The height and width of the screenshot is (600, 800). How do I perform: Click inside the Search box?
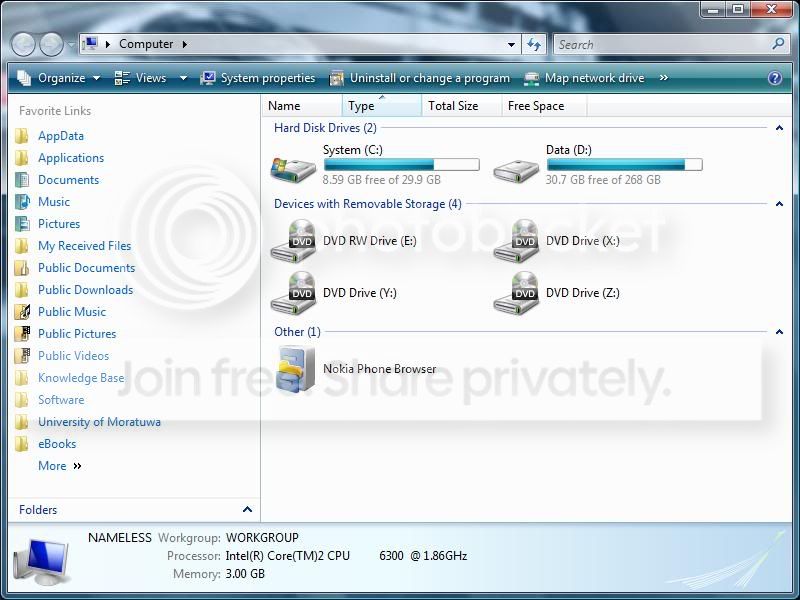coord(663,44)
